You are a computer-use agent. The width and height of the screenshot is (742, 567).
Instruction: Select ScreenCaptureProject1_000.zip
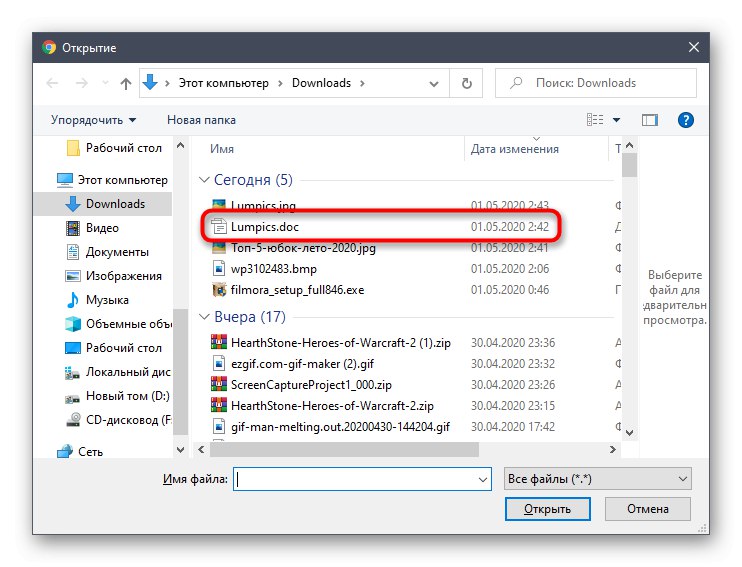point(311,385)
